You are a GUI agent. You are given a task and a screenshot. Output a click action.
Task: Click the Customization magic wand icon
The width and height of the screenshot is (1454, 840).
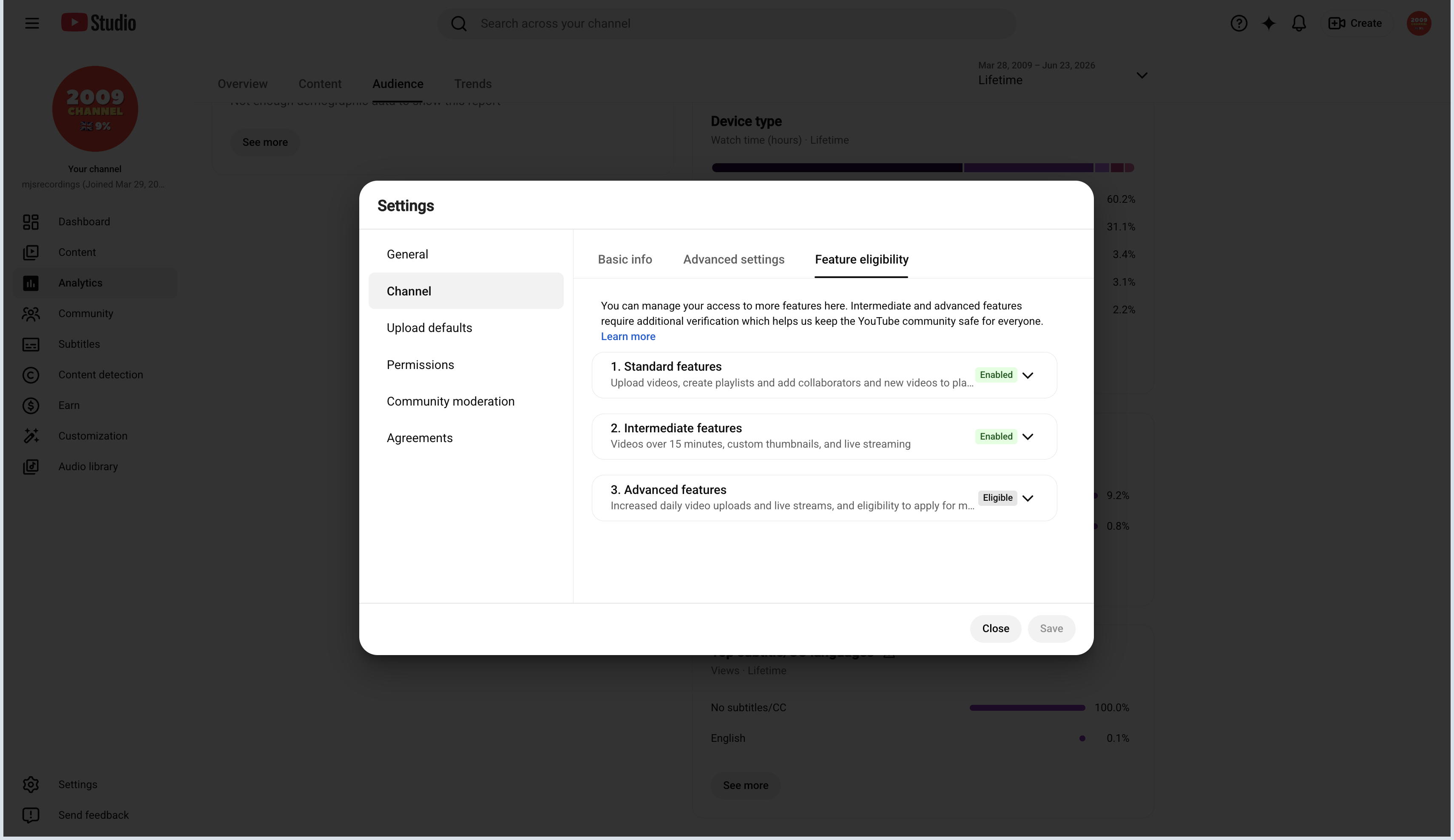pos(31,436)
